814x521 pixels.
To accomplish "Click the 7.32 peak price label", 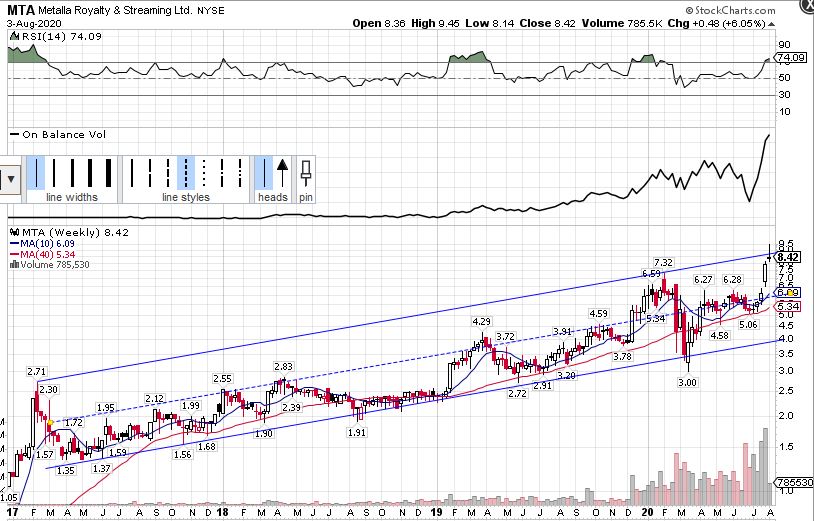I will click(663, 263).
